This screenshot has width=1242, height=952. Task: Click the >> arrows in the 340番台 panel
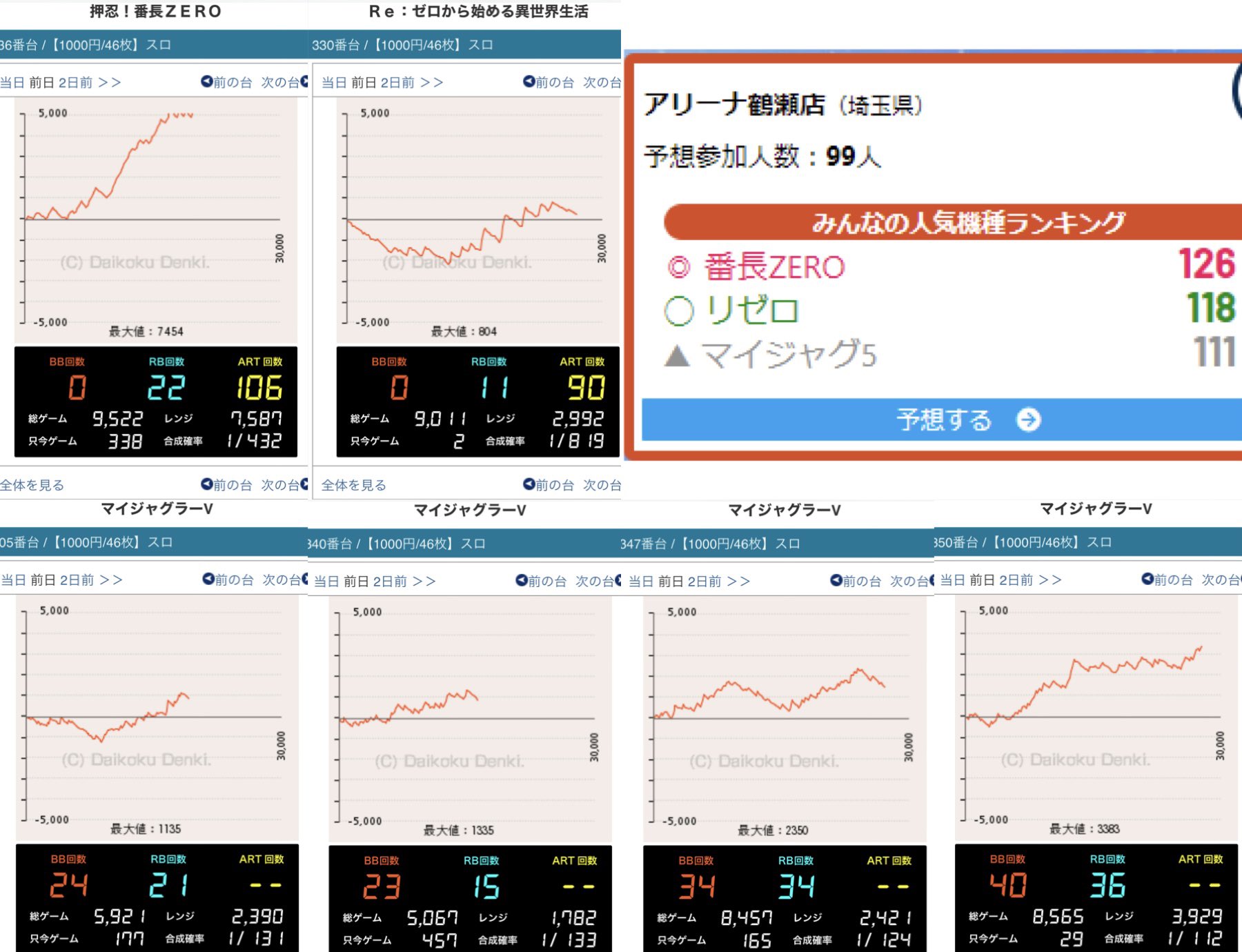(x=424, y=582)
